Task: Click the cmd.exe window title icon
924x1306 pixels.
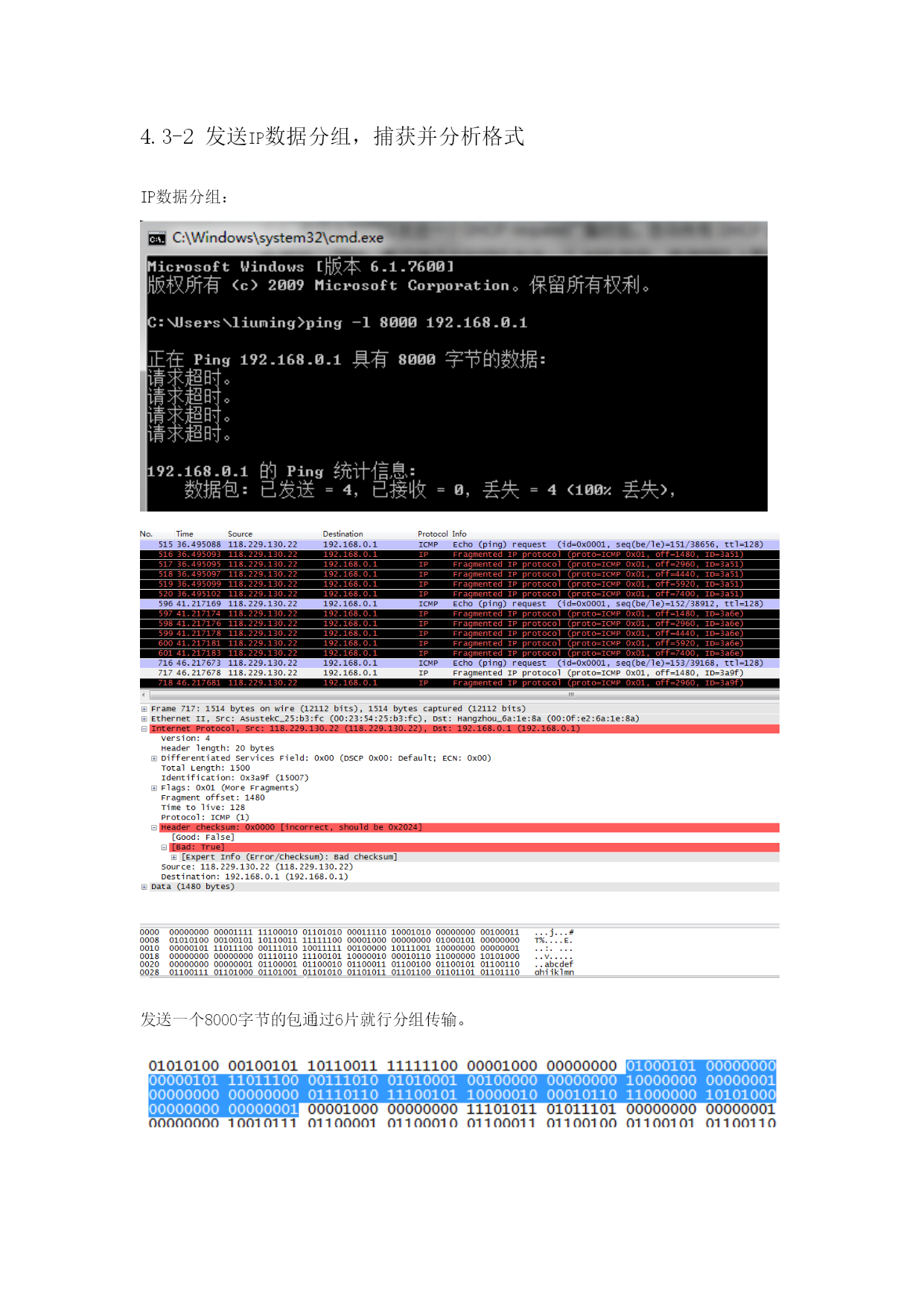Action: click(x=156, y=238)
